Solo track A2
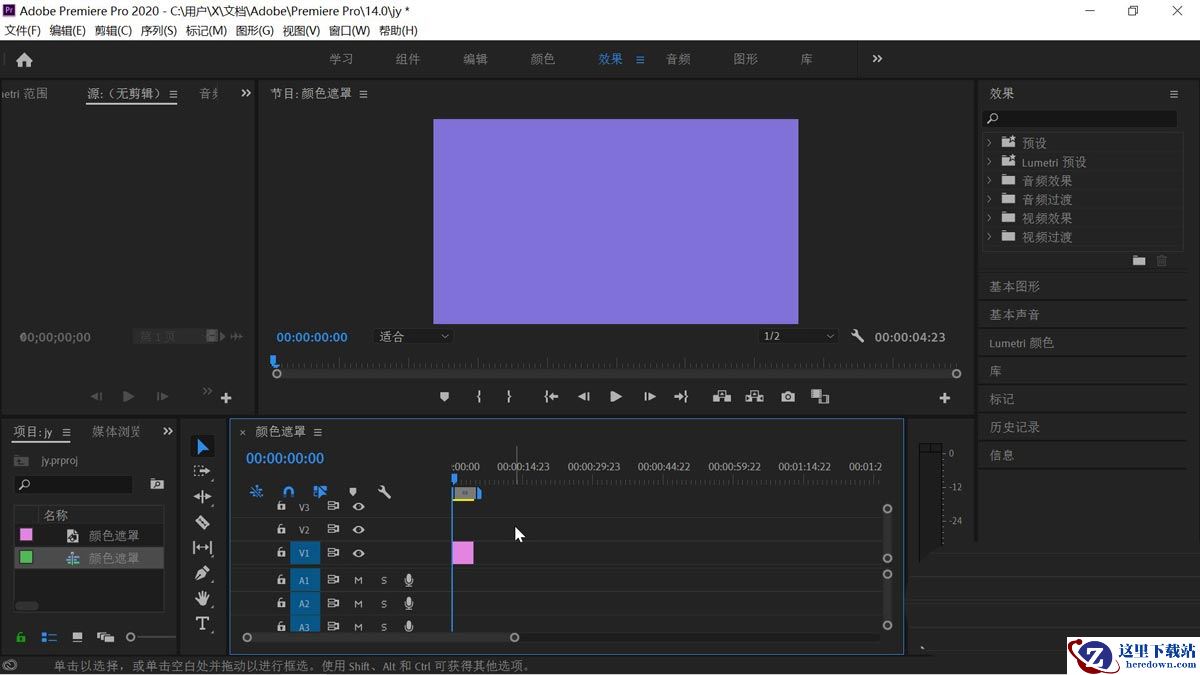The width and height of the screenshot is (1200, 675). pyautogui.click(x=383, y=604)
